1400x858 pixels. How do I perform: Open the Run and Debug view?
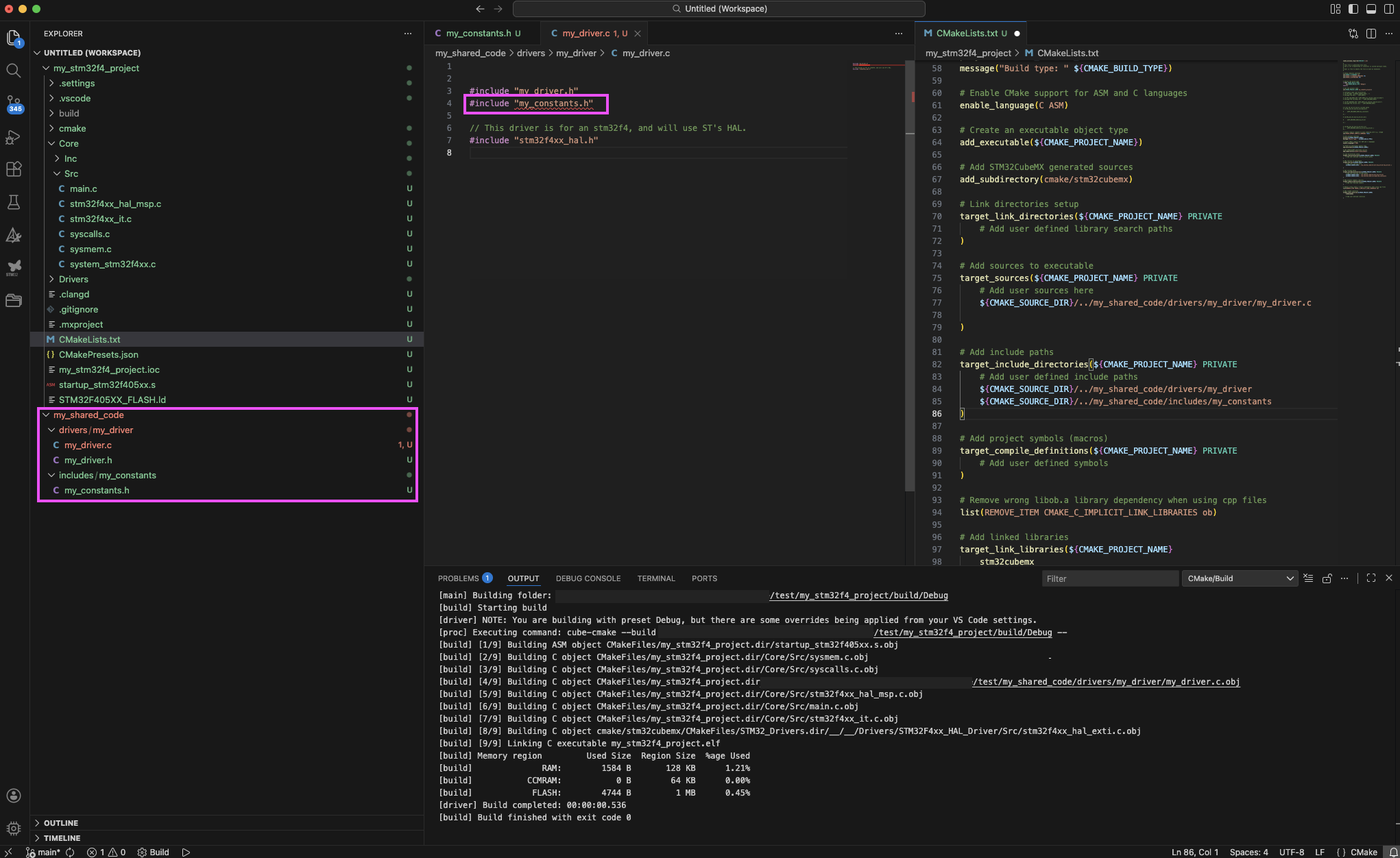pos(13,137)
